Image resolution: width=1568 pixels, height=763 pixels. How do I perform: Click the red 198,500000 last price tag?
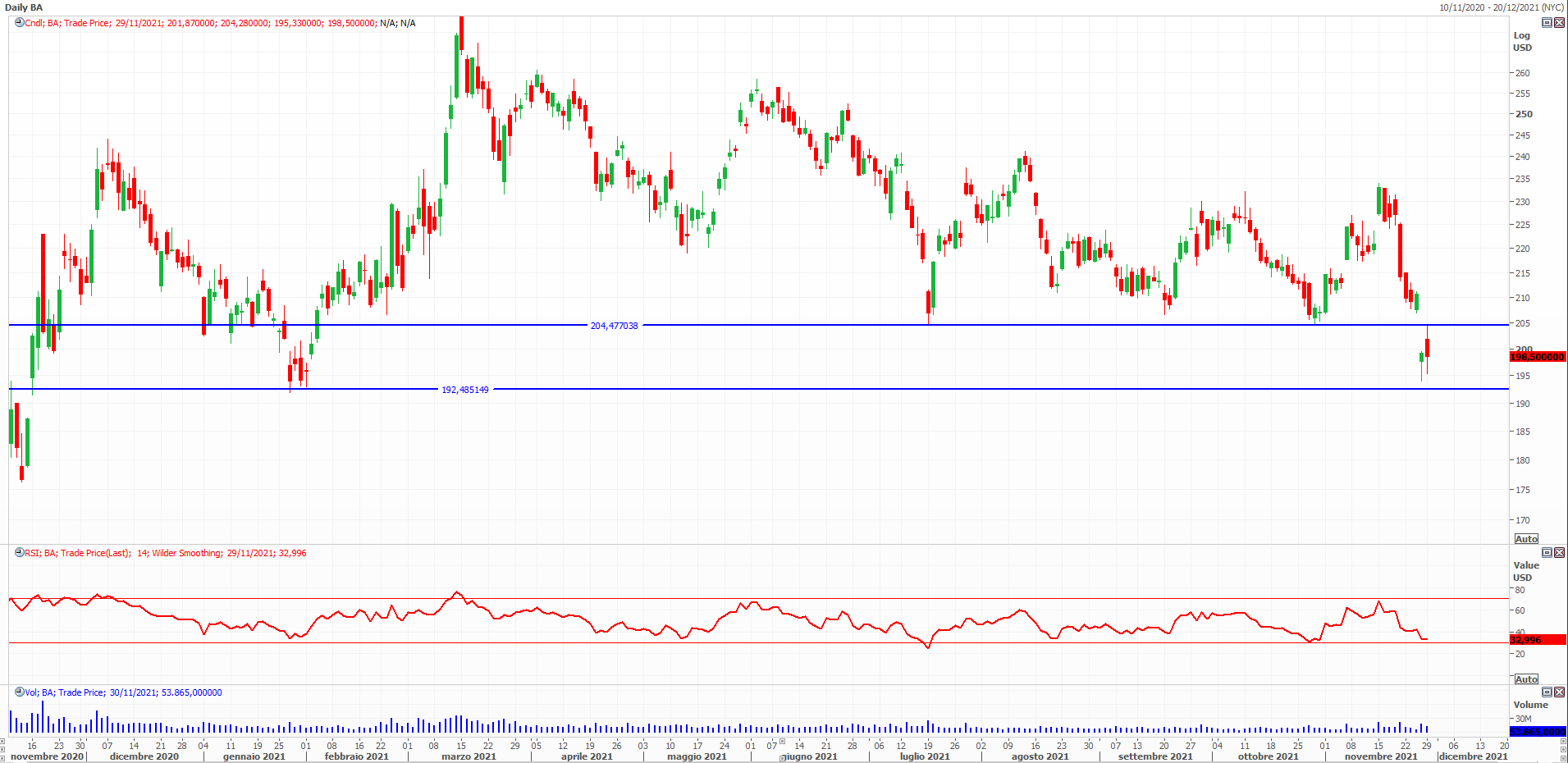[1537, 357]
